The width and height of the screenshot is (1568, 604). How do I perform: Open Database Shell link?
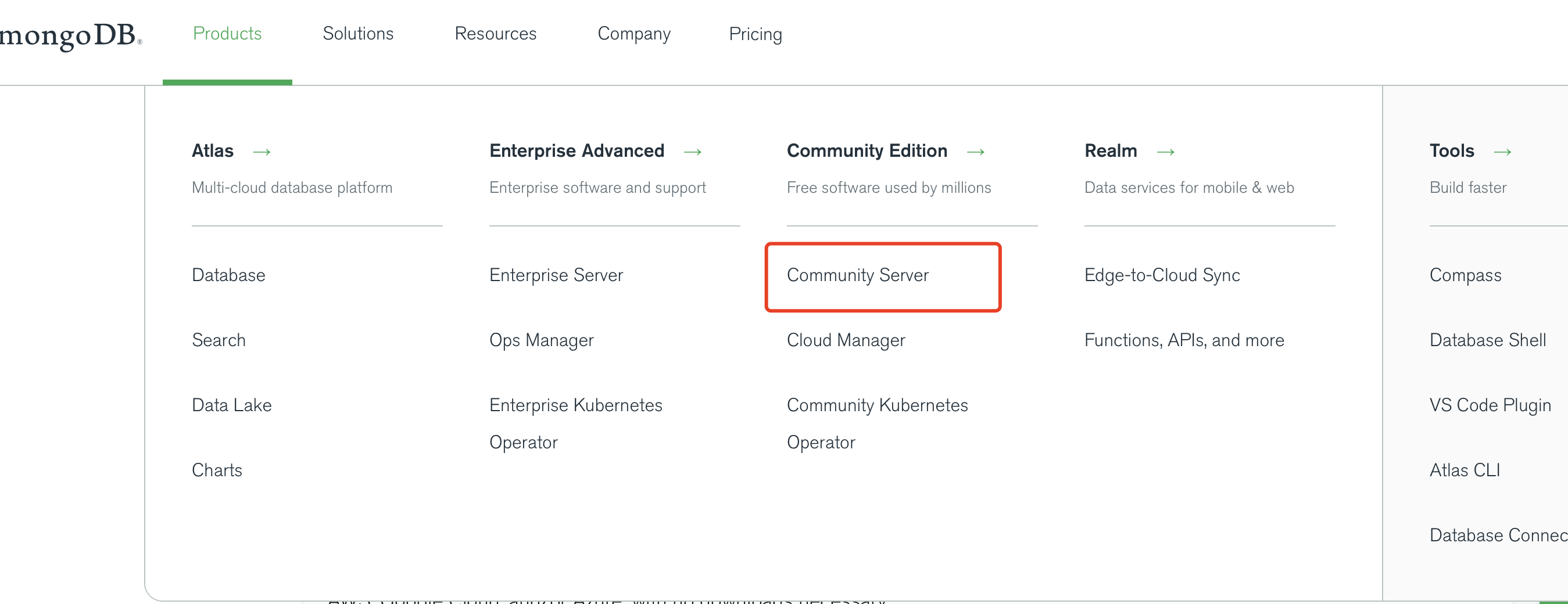tap(1487, 340)
